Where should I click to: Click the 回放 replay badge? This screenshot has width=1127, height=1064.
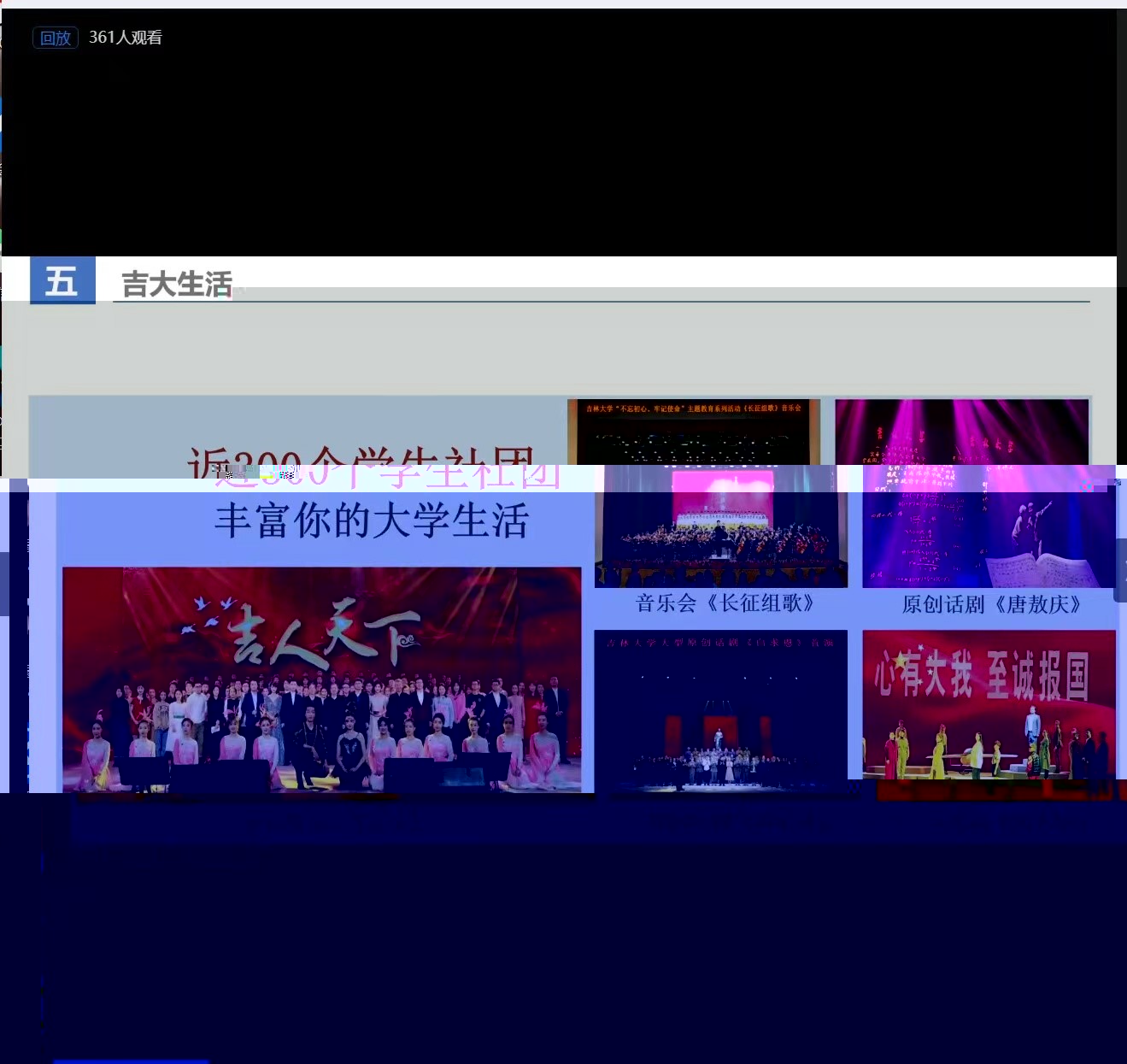[x=56, y=38]
